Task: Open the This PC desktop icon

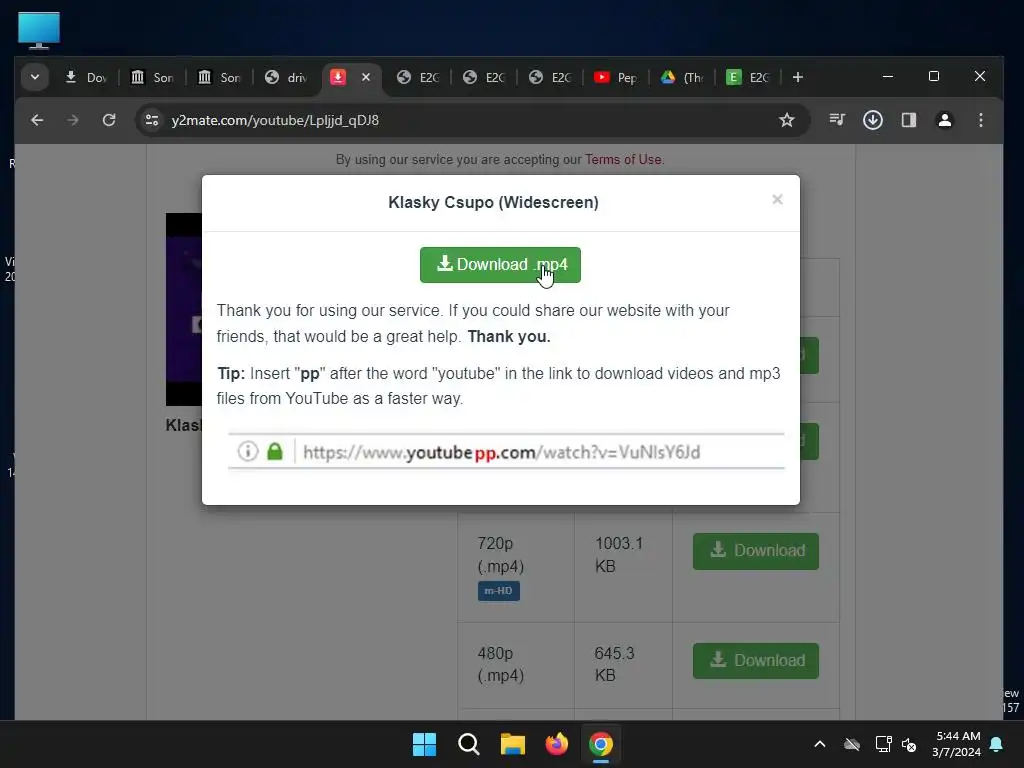Action: [x=39, y=31]
